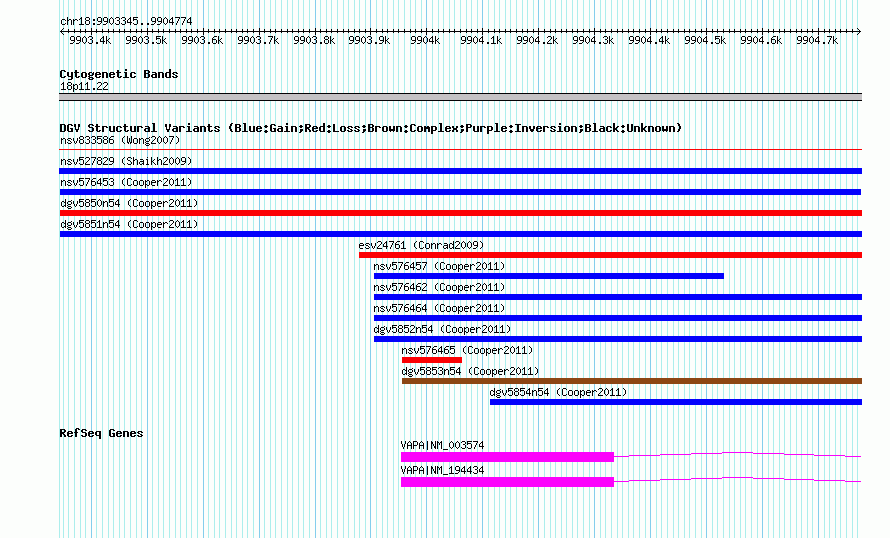Screen dimensions: 890x538
Task: Click the 9903.5k ruler tick label
Action: pos(146,40)
